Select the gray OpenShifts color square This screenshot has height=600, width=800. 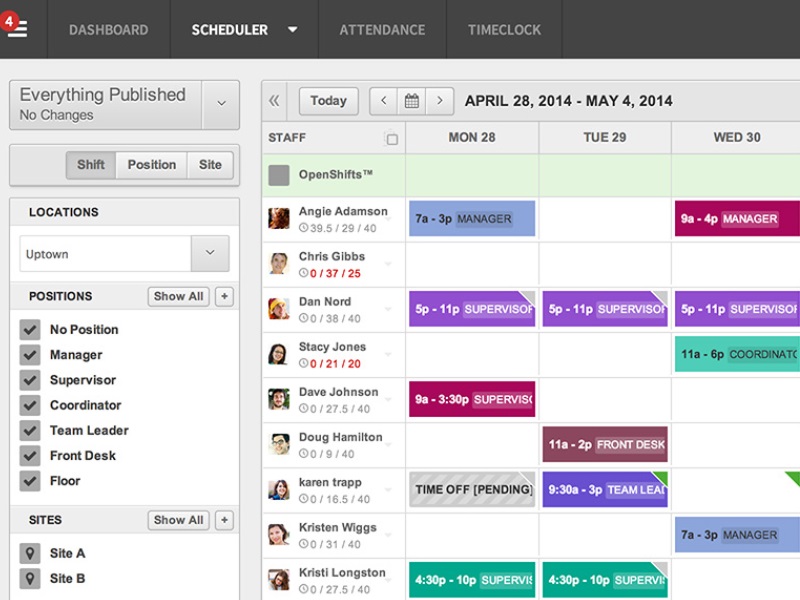[279, 175]
